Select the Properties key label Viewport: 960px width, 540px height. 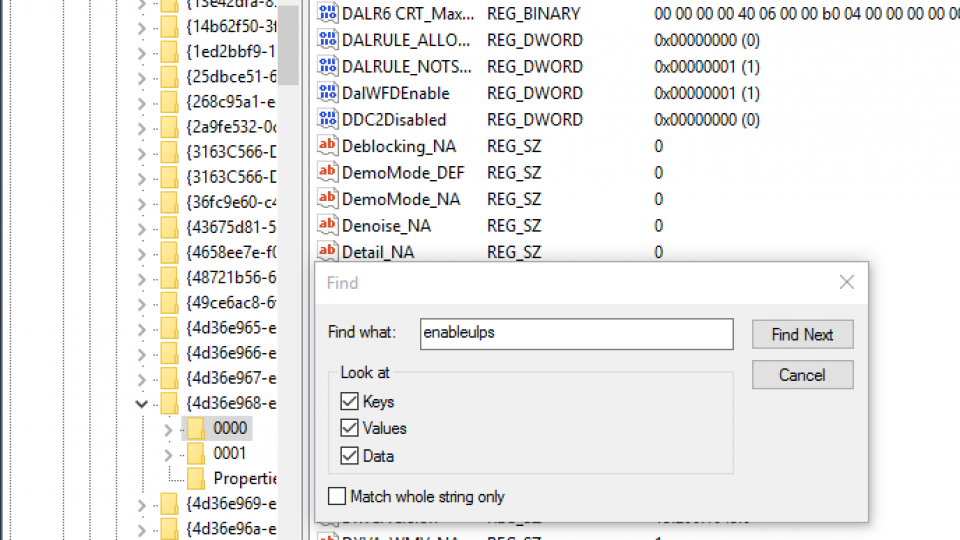(x=245, y=478)
